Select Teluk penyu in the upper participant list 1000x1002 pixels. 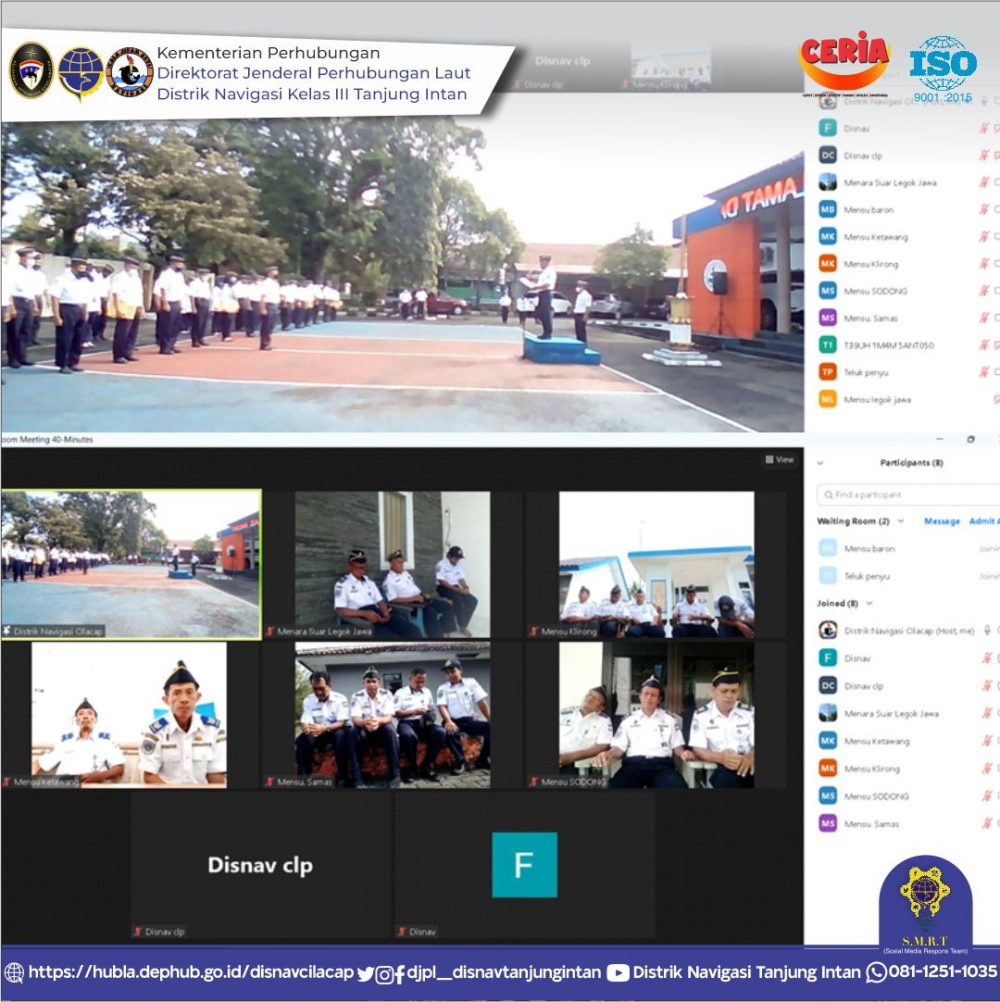click(x=907, y=372)
